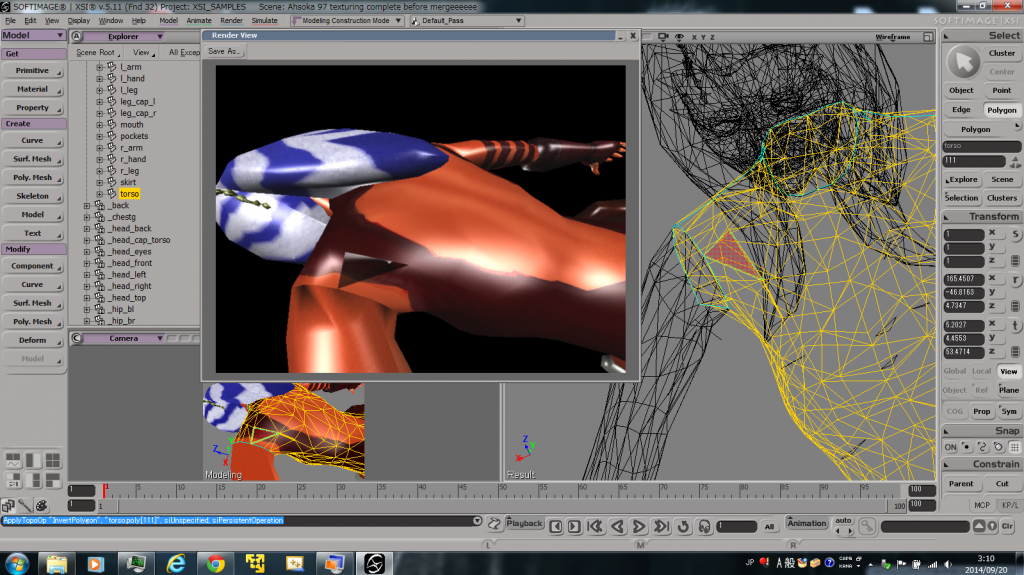This screenshot has height=575, width=1024.
Task: Enable snap to curves icon
Action: [982, 447]
